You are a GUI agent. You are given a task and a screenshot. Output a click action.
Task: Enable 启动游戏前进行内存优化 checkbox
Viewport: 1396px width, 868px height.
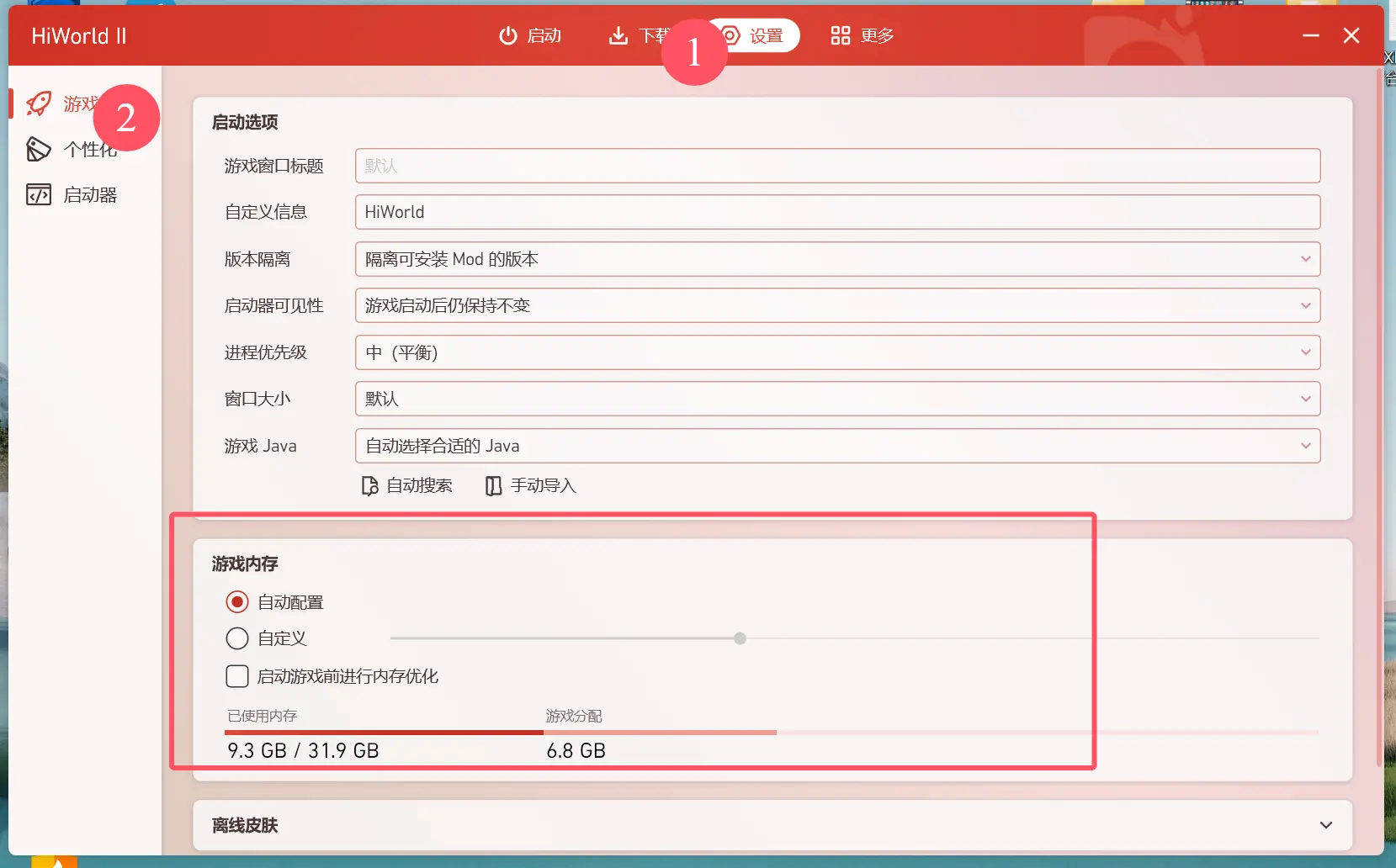coord(237,676)
